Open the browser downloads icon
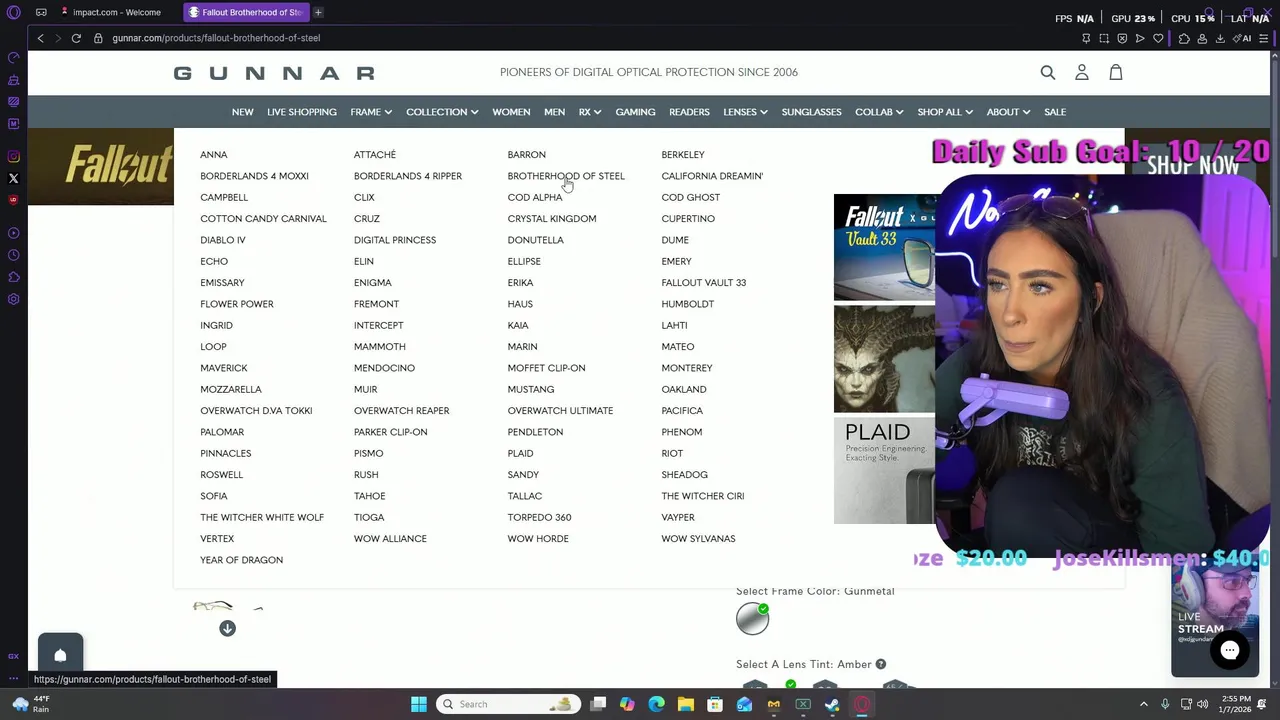The image size is (1280, 720). (x=1220, y=38)
